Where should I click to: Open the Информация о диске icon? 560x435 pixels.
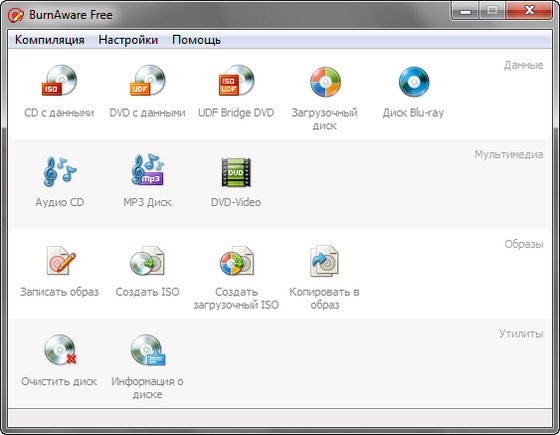pos(148,350)
